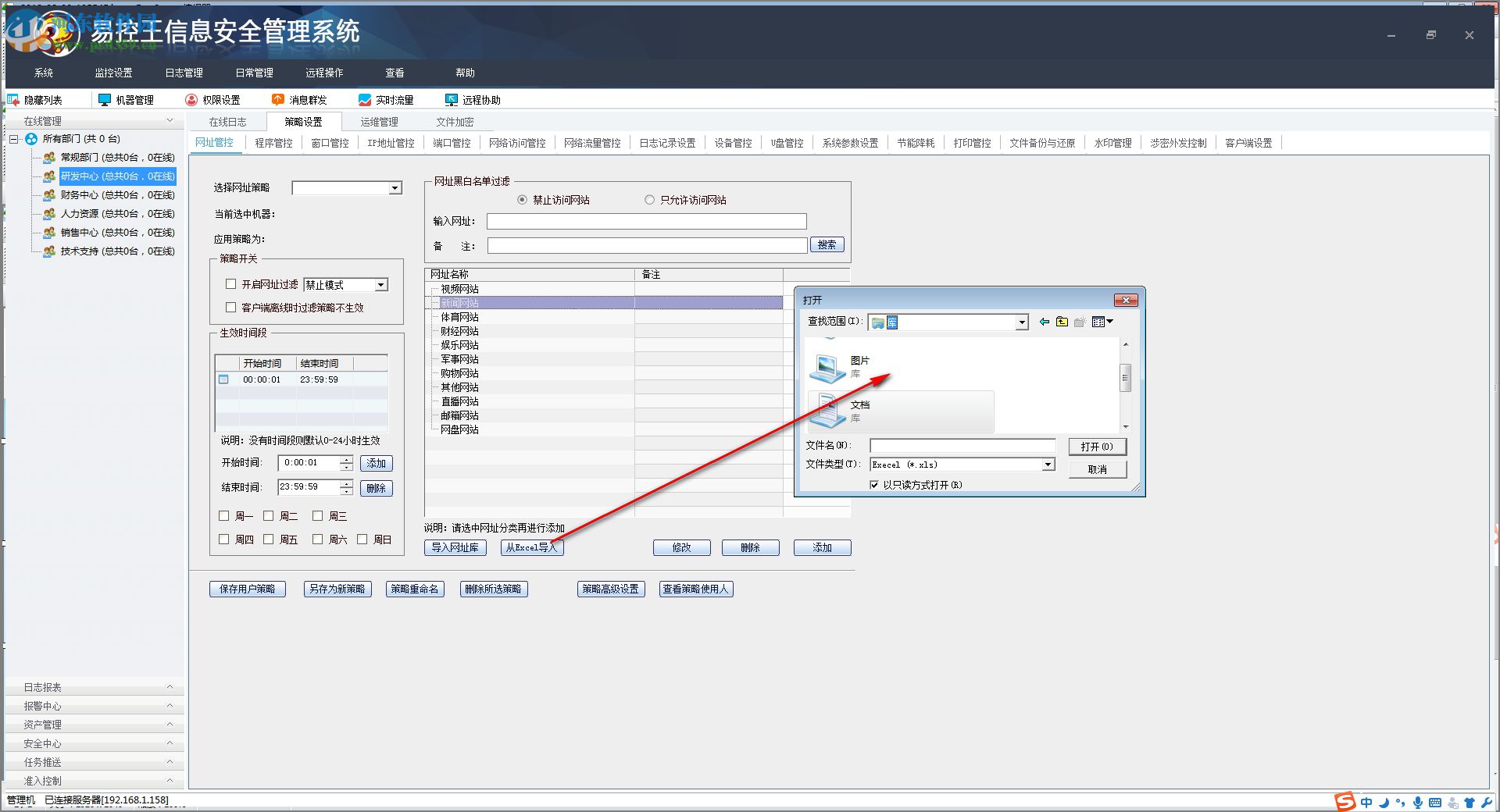The height and width of the screenshot is (812, 1500).
Task: Click the 权限设置 user permission icon
Action: pos(191,100)
